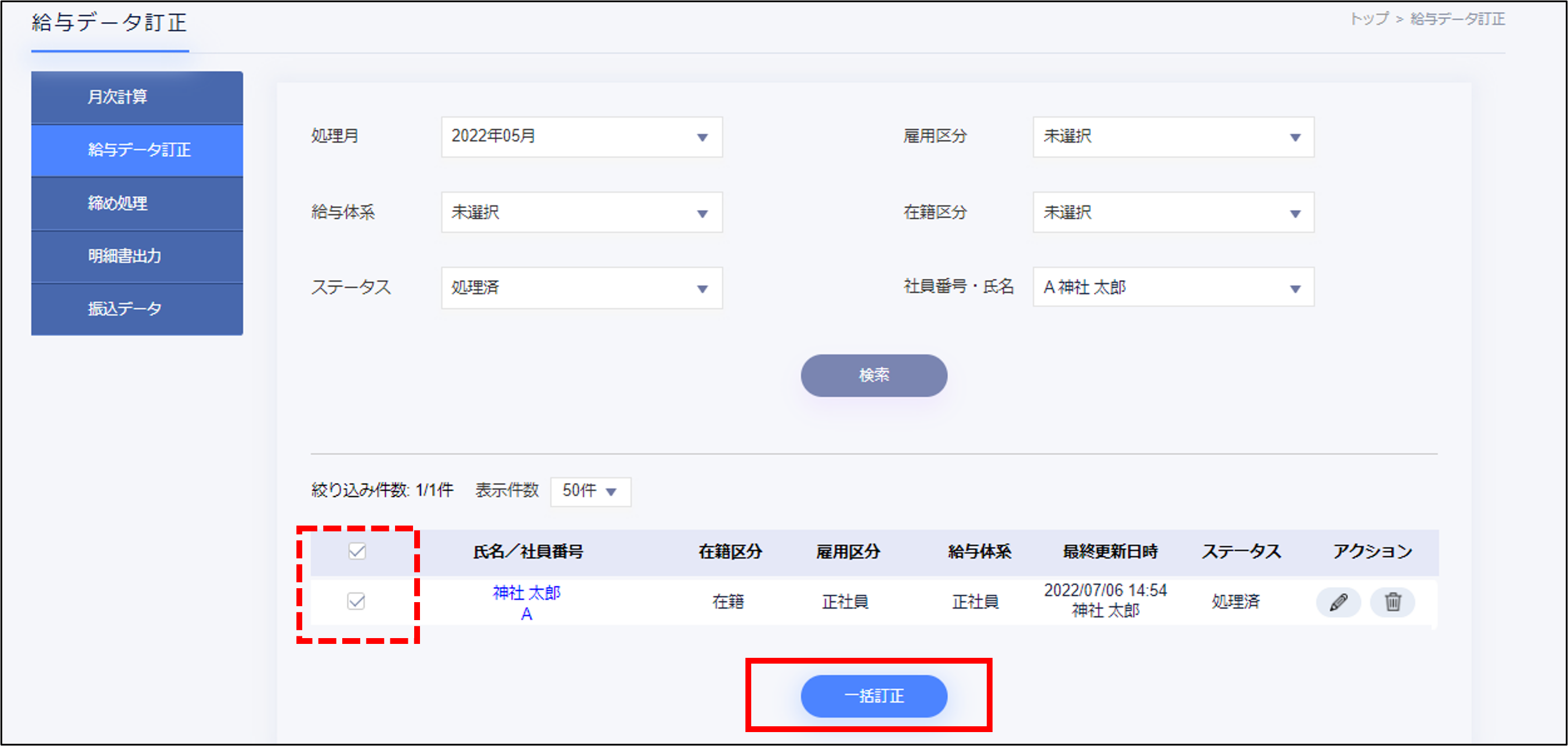
Task: Open the 雇用区分 dropdown
Action: (x=1173, y=137)
